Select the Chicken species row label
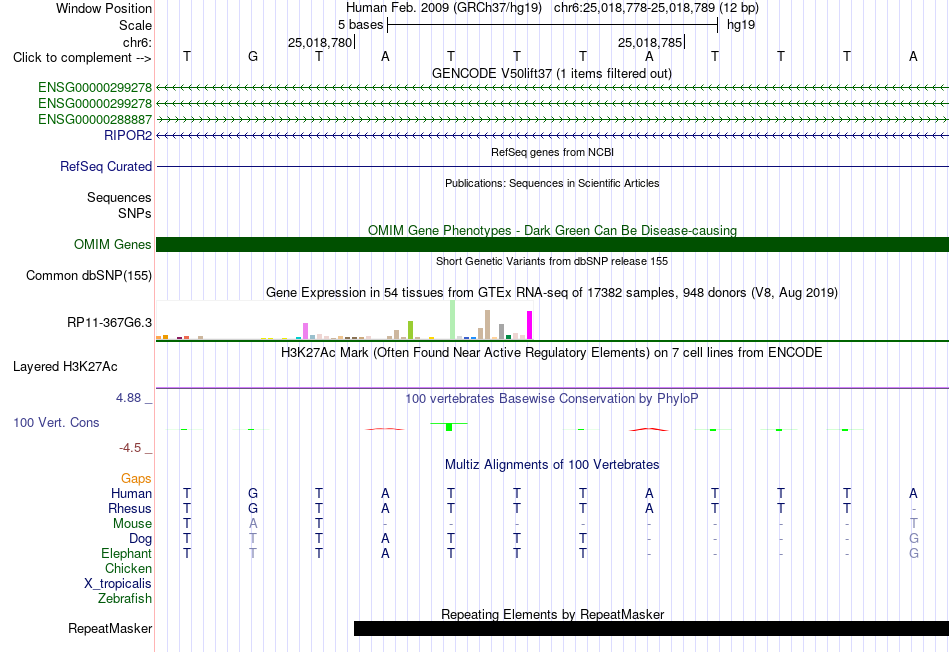The image size is (950, 652). [128, 568]
